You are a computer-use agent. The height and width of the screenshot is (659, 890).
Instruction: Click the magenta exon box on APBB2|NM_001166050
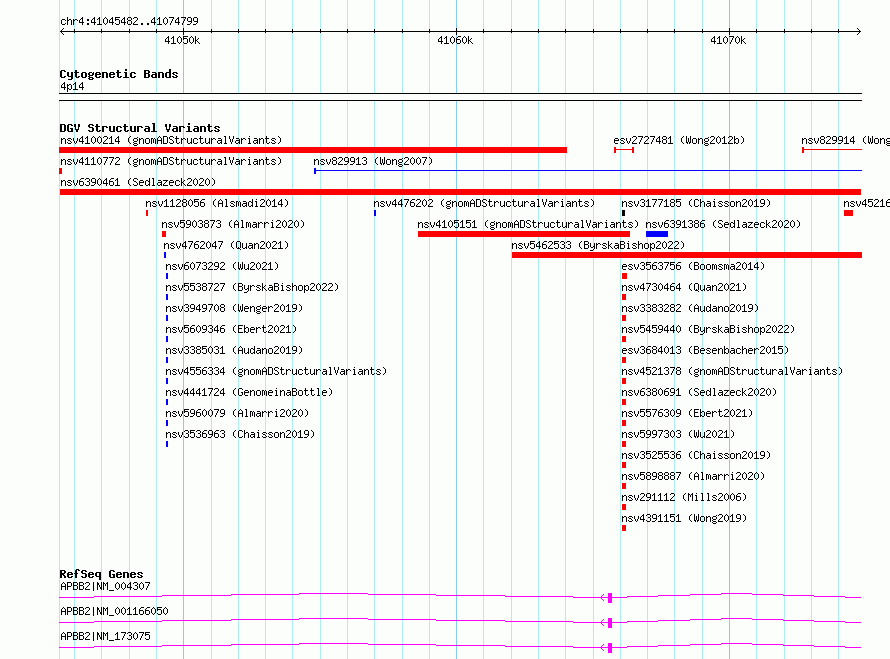click(x=610, y=623)
